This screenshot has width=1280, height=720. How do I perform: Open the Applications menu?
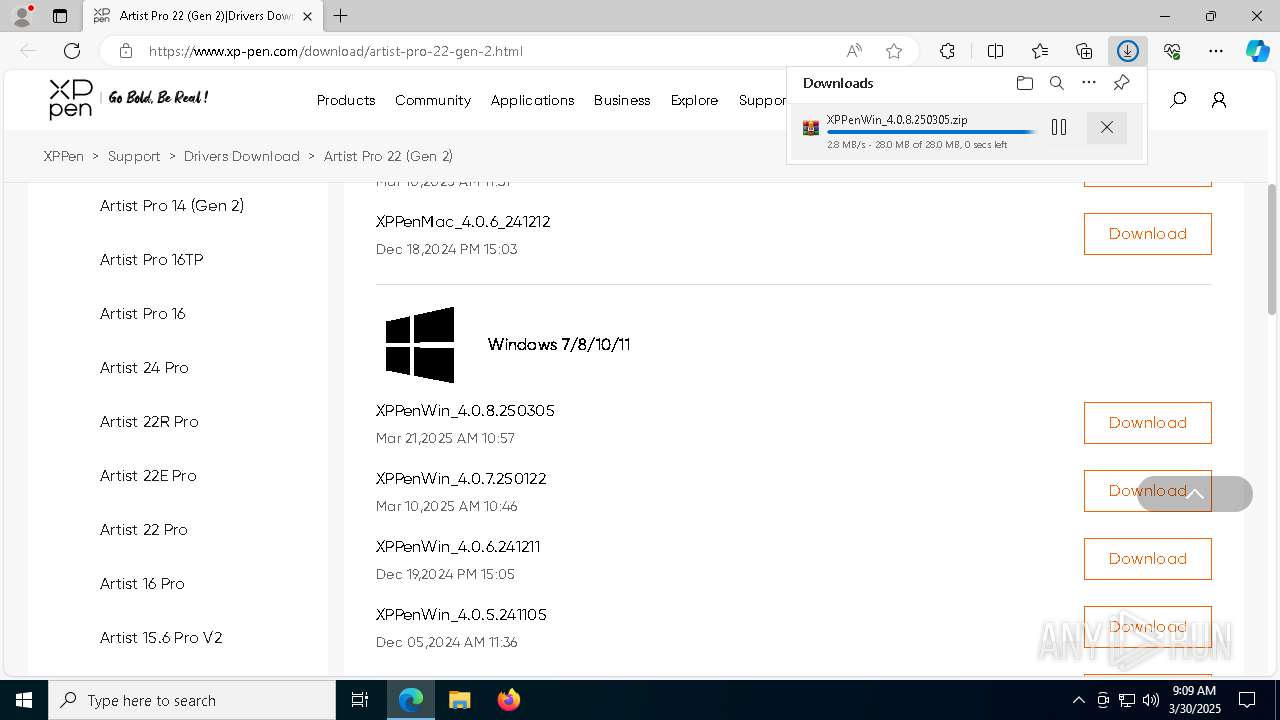coord(532,100)
